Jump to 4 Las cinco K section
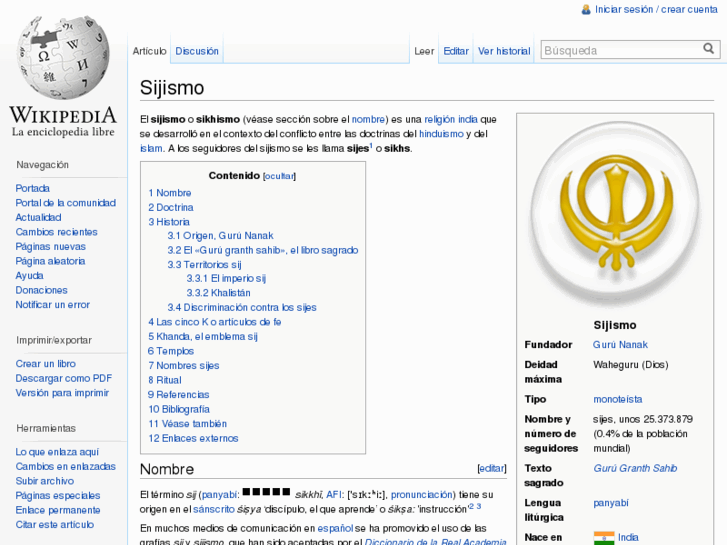 click(x=215, y=322)
